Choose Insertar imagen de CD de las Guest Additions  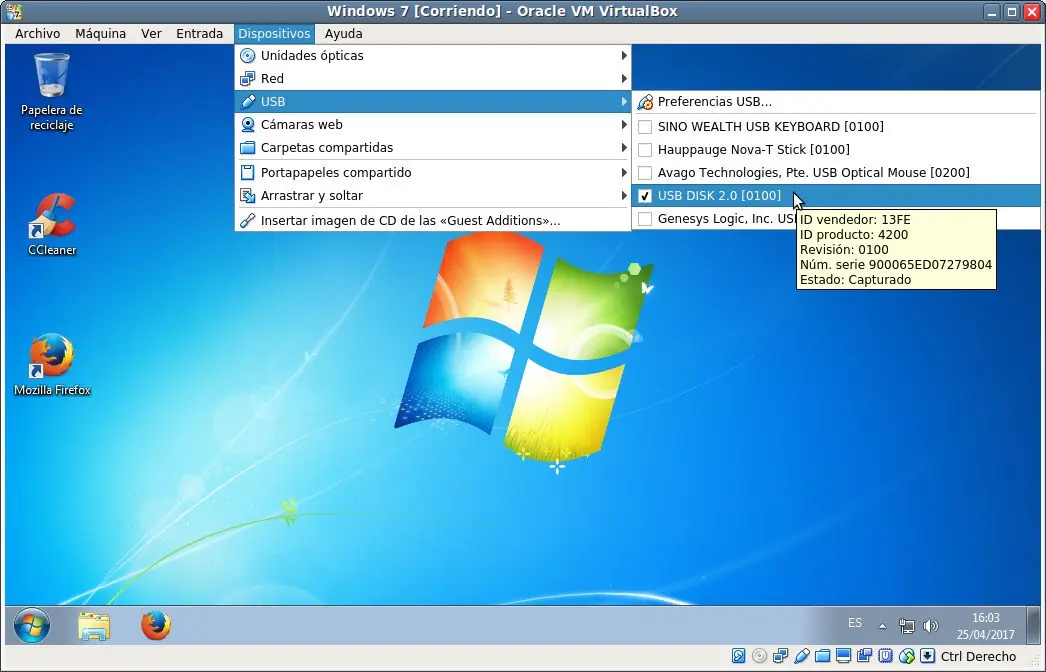[x=433, y=220]
